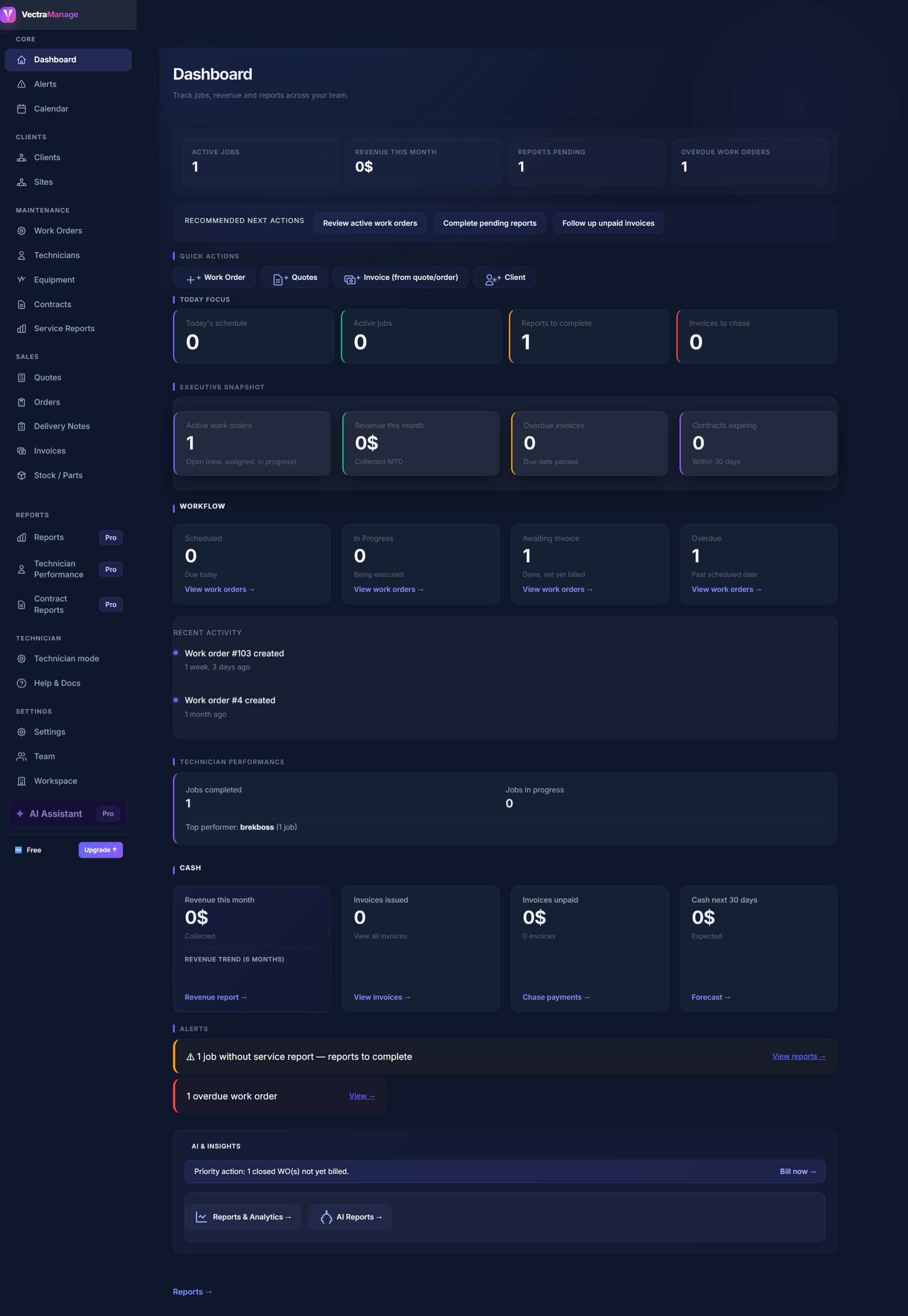Select Service Reports in sidebar
The image size is (908, 1316).
[x=64, y=328]
